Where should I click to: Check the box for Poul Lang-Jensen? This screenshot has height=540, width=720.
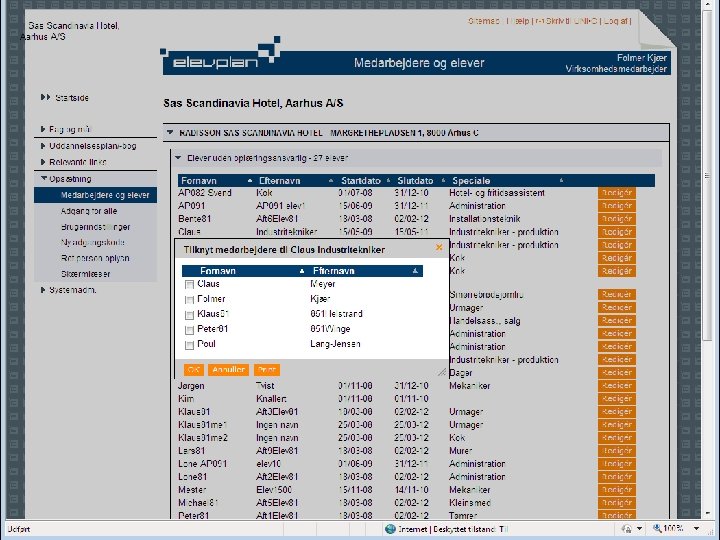tap(189, 345)
